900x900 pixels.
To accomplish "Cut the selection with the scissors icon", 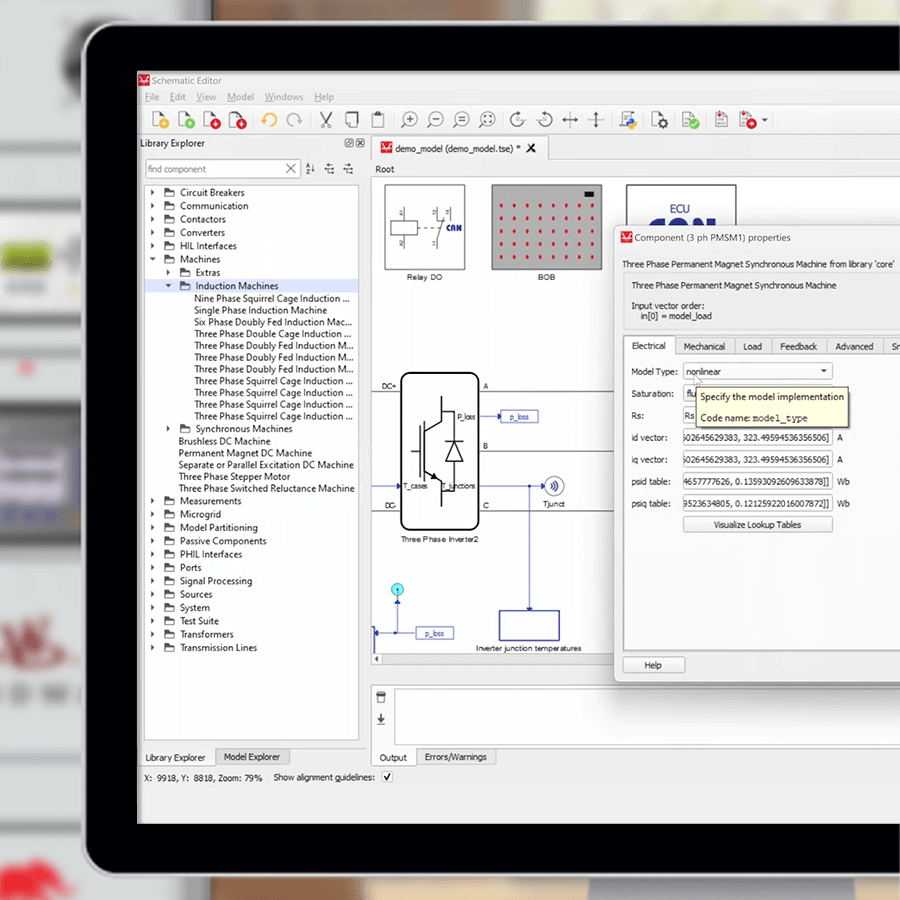I will point(326,120).
